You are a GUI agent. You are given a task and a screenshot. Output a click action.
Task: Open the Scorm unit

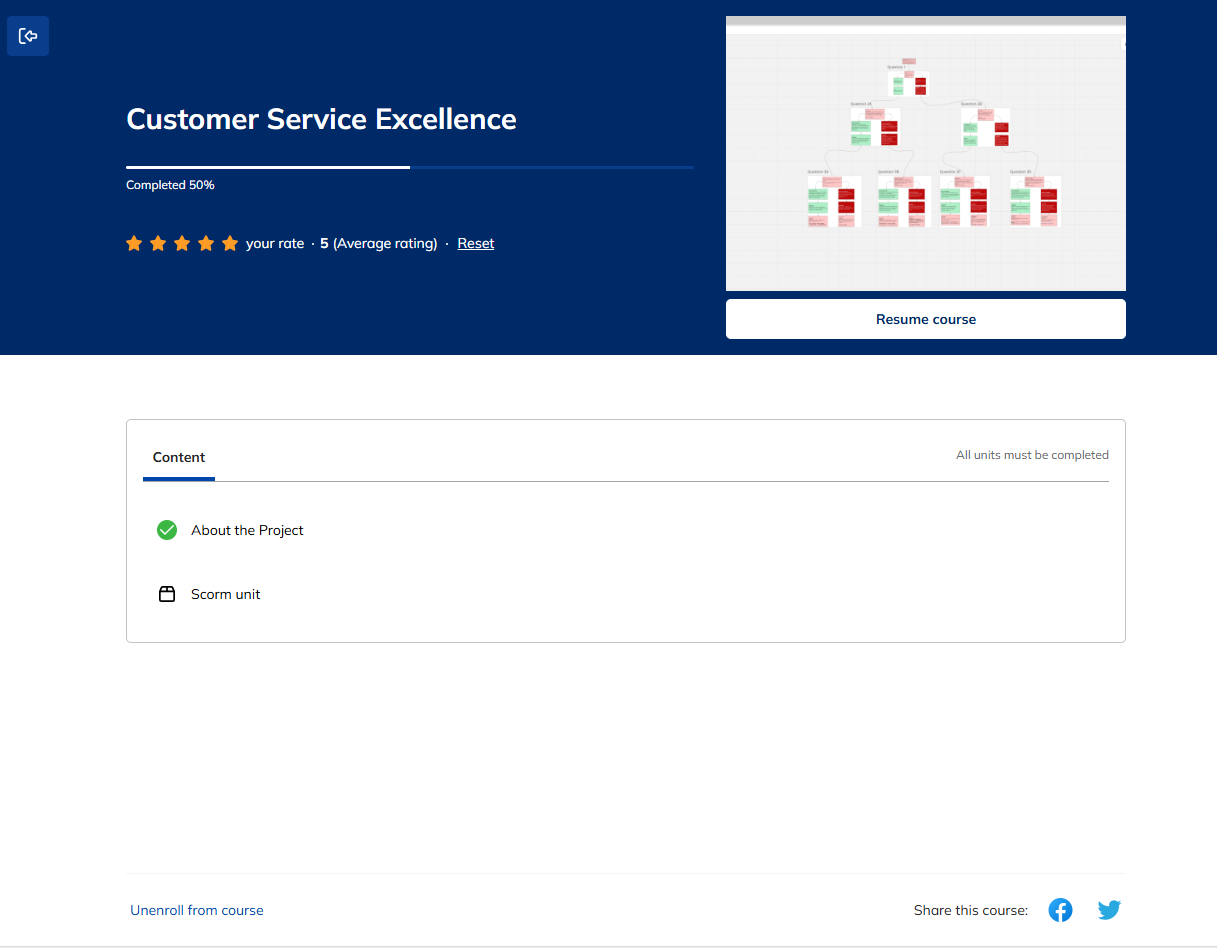225,593
